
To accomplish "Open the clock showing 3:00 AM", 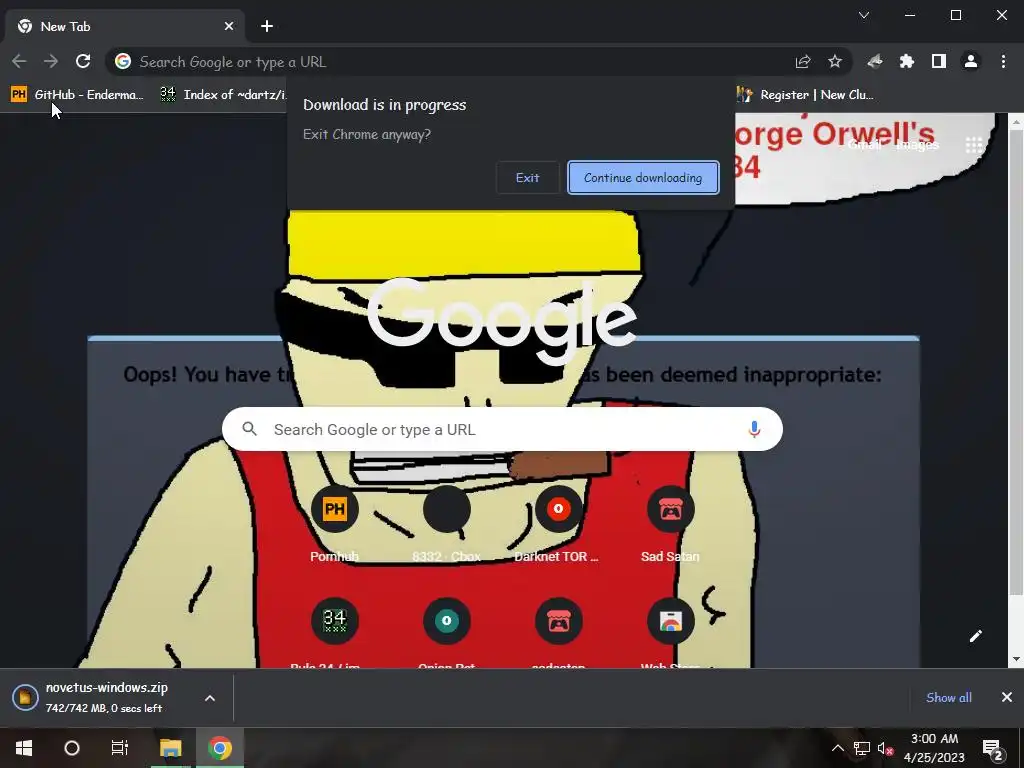I will (934, 748).
